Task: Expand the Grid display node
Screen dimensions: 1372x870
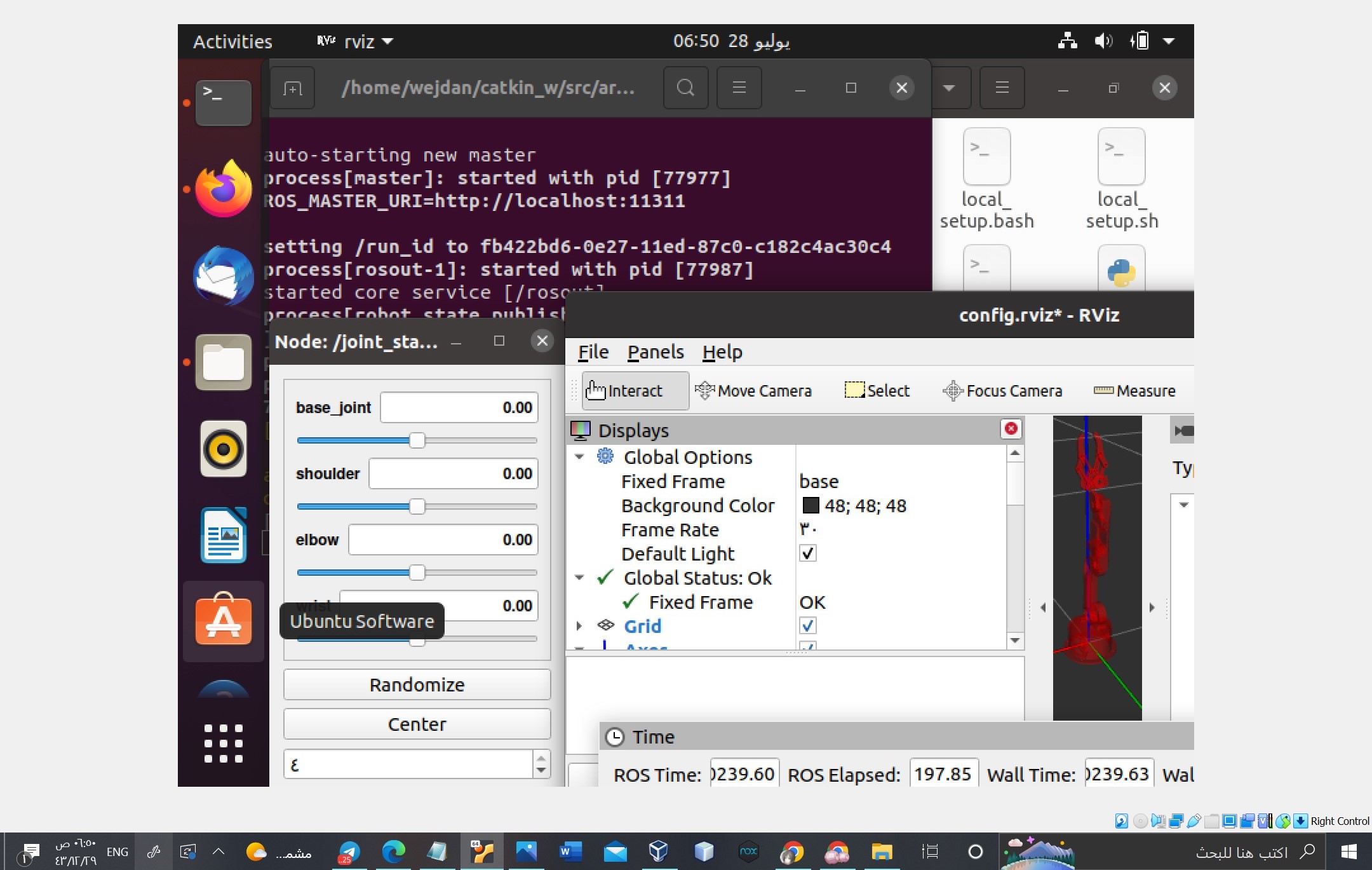Action: pos(579,626)
